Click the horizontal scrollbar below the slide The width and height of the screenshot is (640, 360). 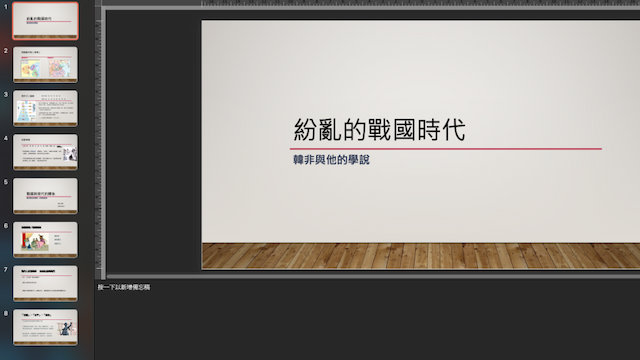(373, 276)
